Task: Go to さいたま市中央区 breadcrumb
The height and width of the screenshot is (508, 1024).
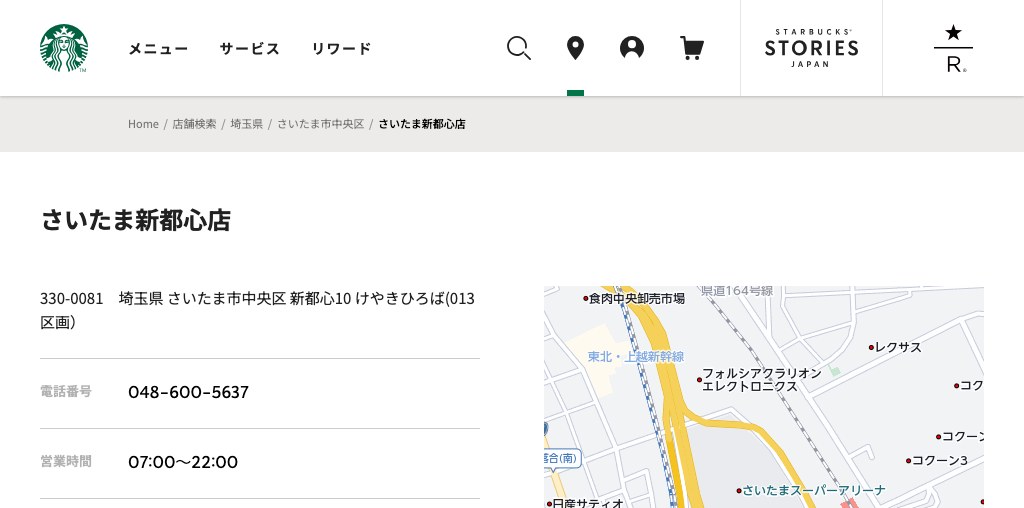Action: [x=321, y=124]
